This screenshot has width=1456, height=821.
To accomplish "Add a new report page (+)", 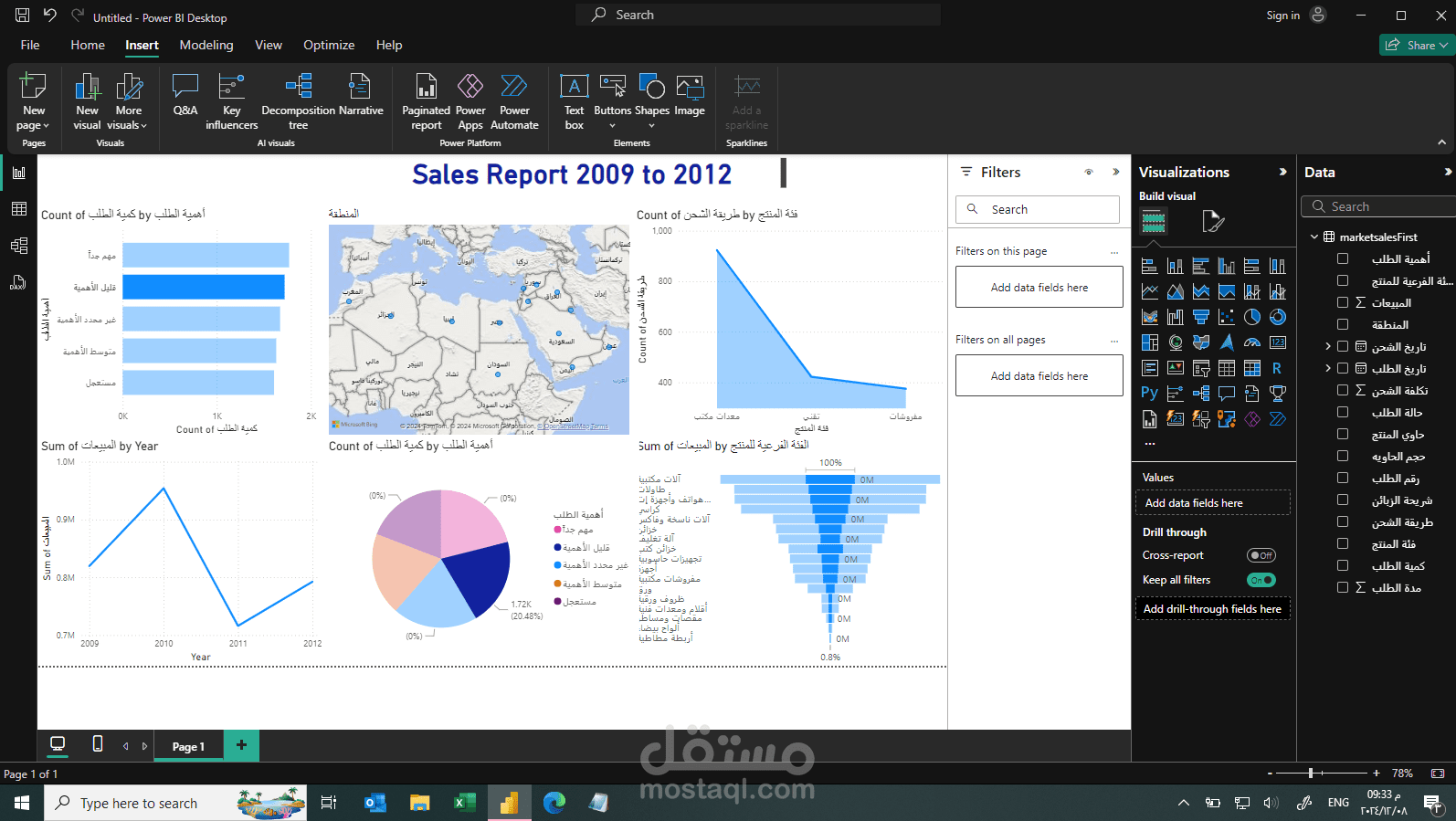I will (x=241, y=745).
